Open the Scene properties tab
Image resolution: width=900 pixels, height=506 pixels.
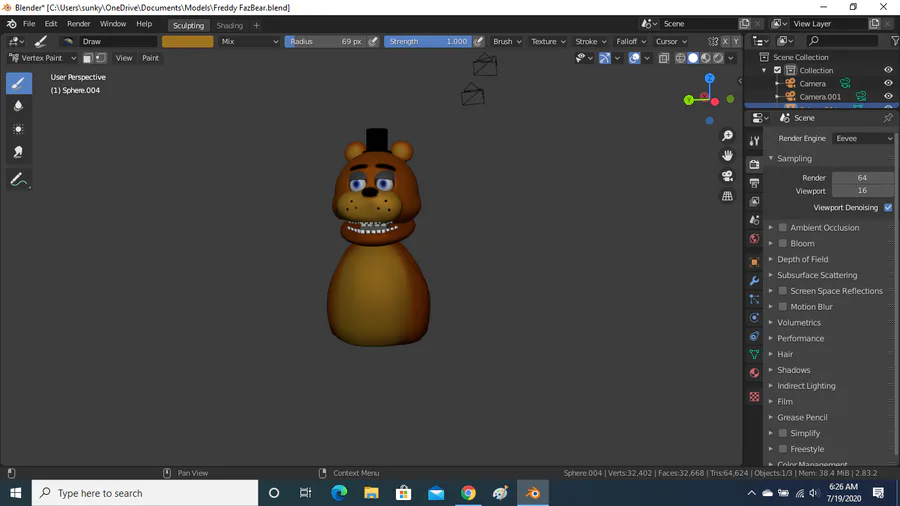754,220
